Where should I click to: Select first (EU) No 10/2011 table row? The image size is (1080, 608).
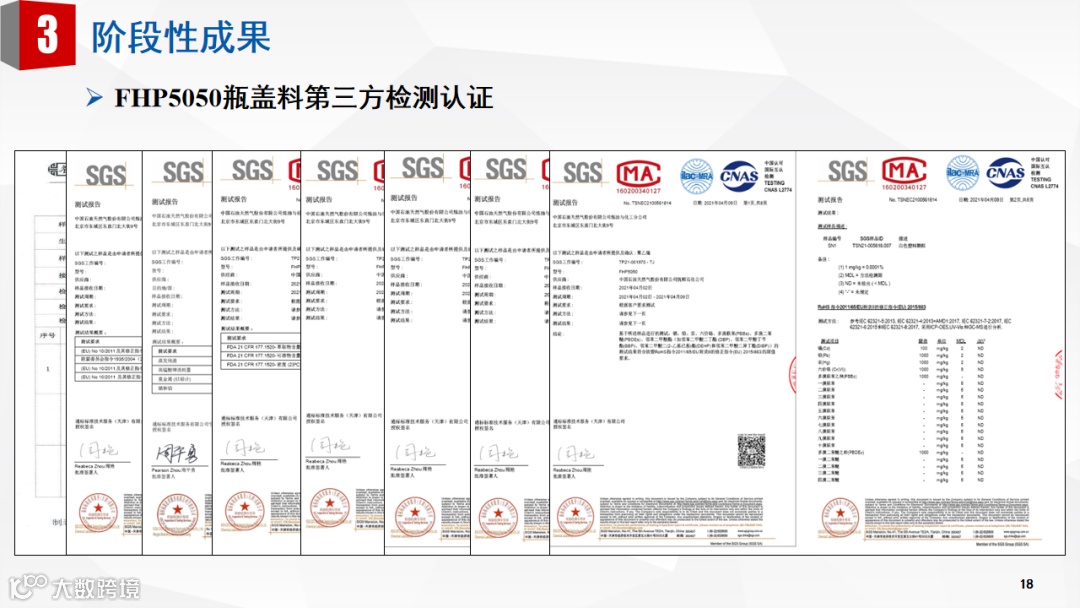click(109, 350)
